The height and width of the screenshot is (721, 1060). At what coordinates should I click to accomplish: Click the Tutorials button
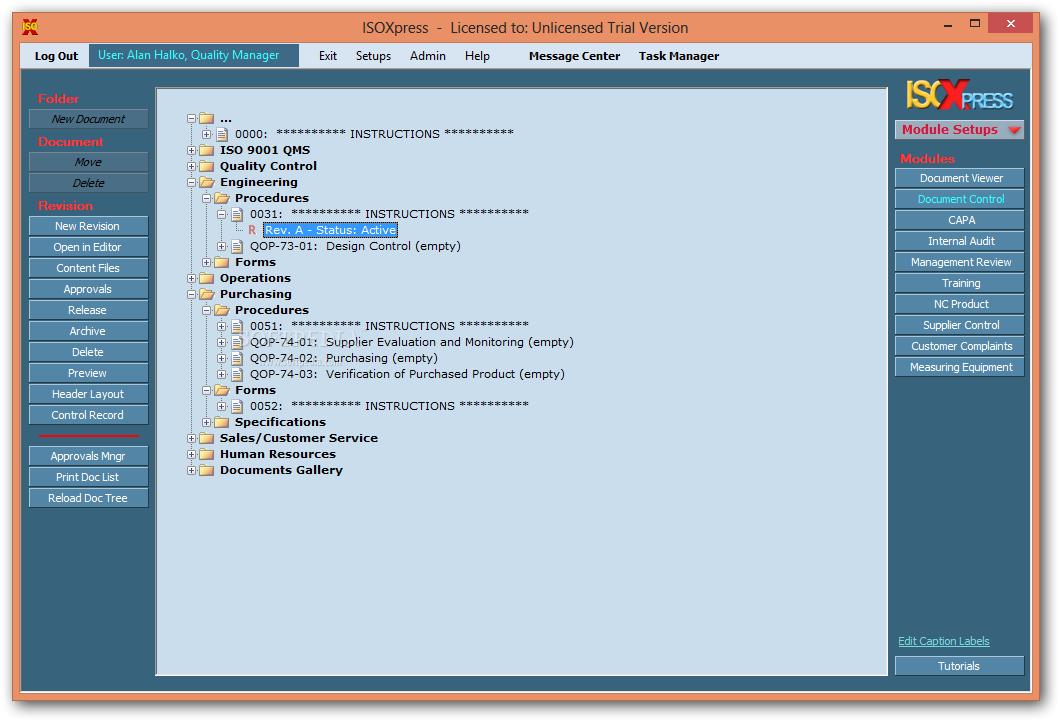(x=959, y=666)
